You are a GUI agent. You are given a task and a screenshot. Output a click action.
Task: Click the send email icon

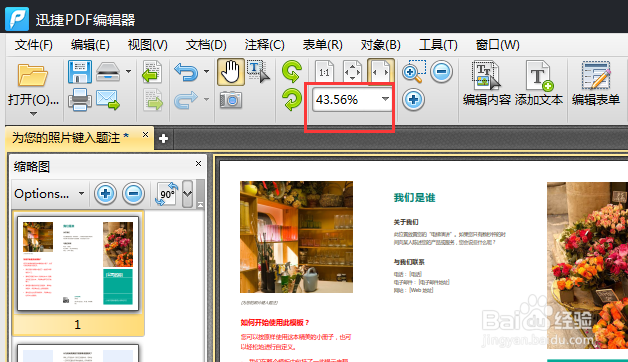click(x=108, y=100)
